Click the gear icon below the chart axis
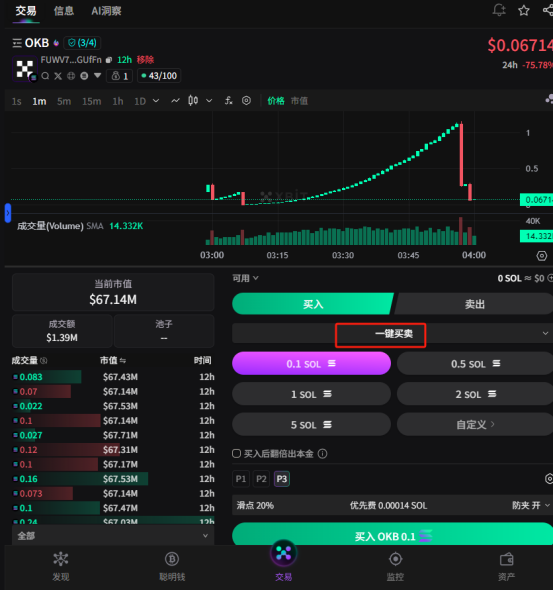The image size is (554, 590). 541,256
